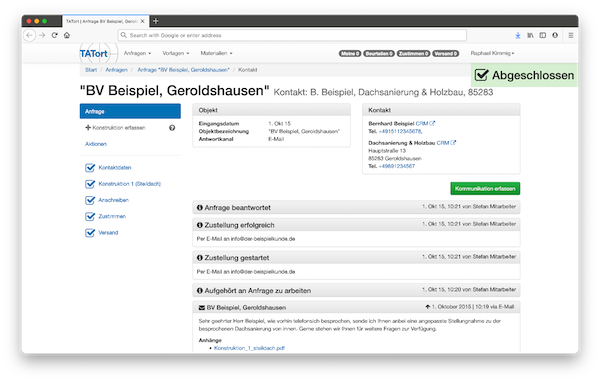This screenshot has height=382, width=600.
Task: Click the Zustellung erfolgreich entry header
Action: click(x=356, y=225)
